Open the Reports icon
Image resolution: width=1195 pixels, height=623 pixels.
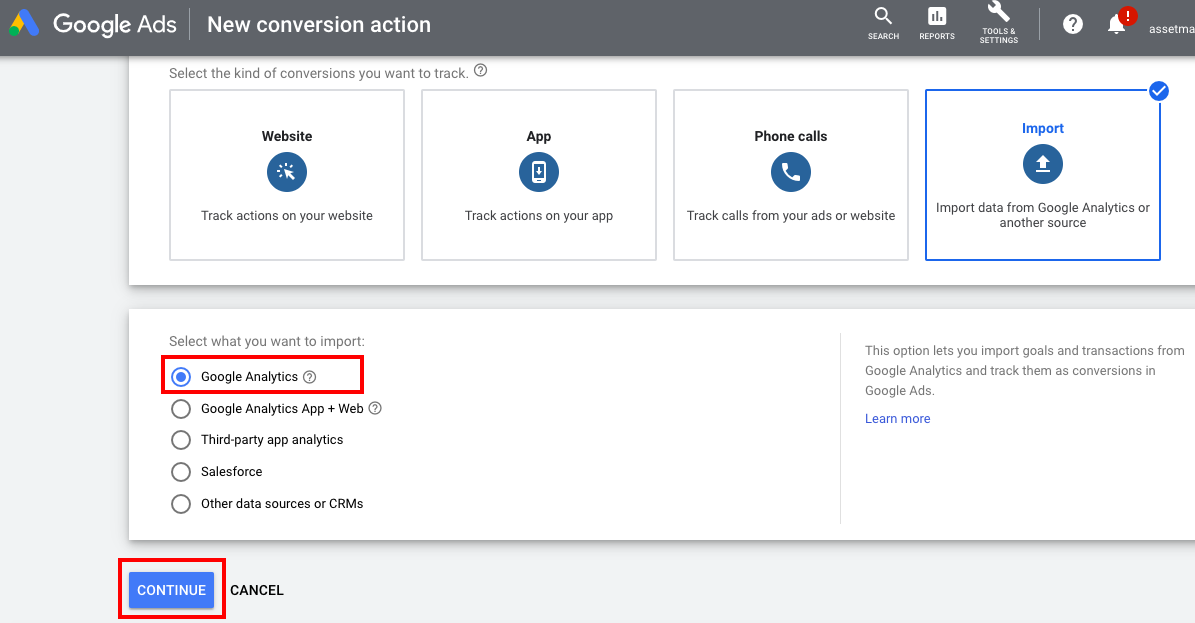tap(937, 22)
